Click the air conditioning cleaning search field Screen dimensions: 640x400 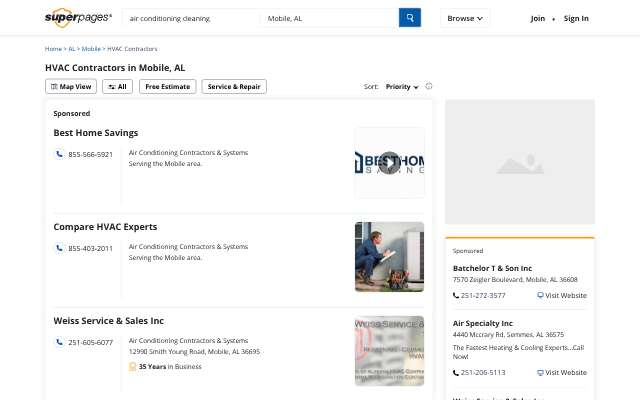tap(190, 18)
